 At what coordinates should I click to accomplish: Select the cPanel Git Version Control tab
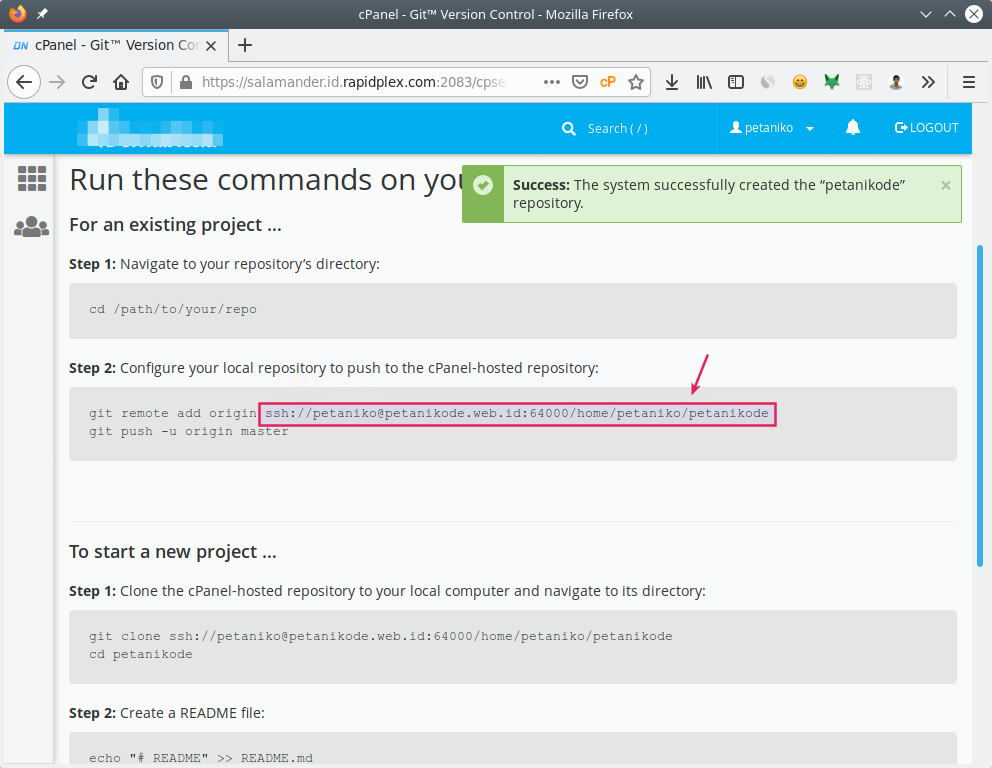pyautogui.click(x=115, y=45)
